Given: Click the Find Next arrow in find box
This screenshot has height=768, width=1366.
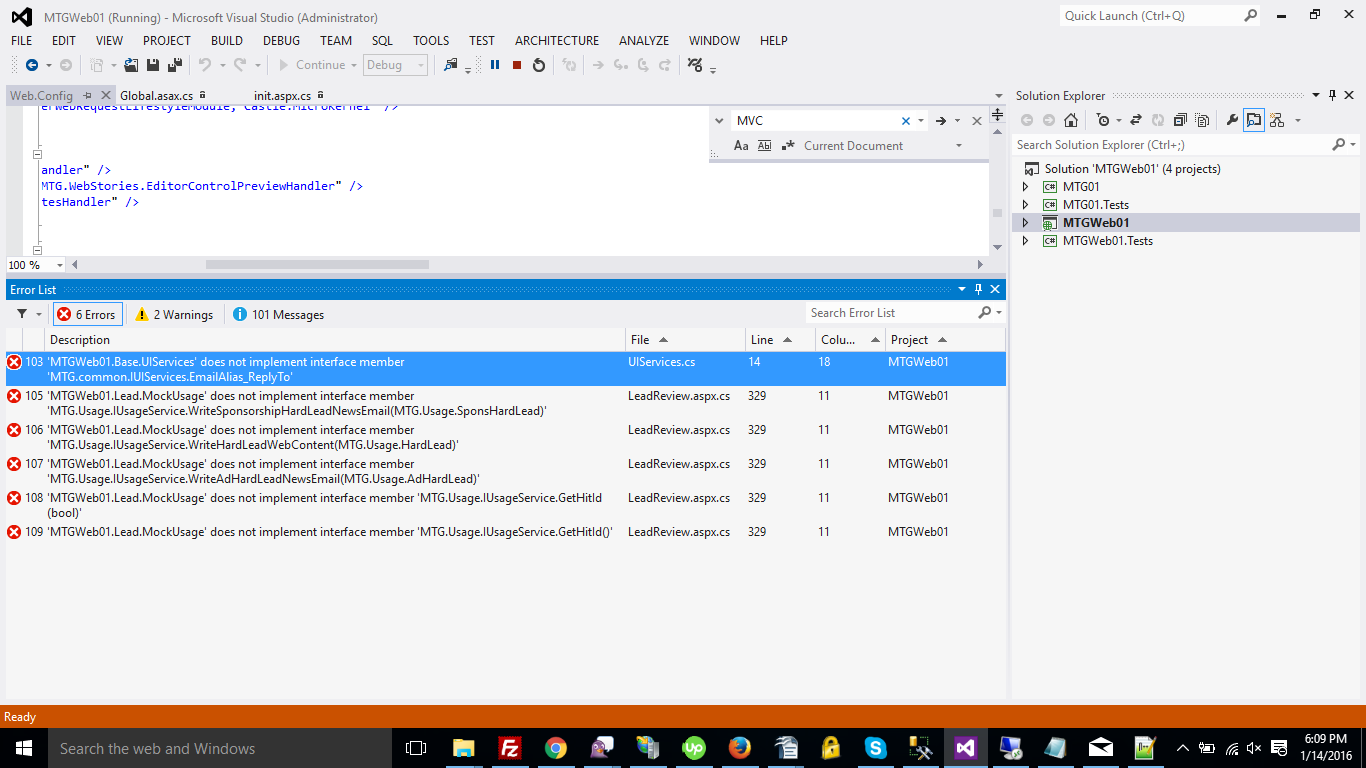Looking at the screenshot, I should click(x=940, y=121).
